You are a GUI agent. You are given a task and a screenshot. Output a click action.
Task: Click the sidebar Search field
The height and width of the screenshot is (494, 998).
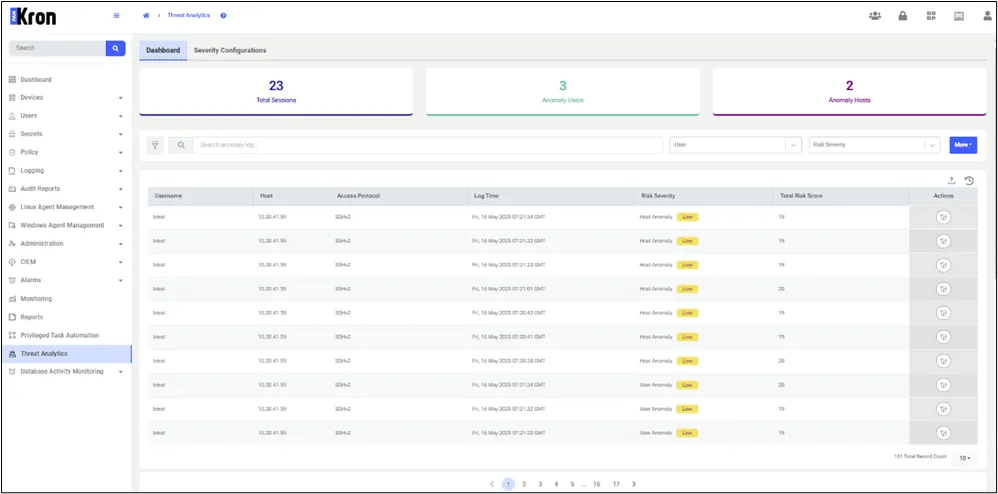point(57,48)
